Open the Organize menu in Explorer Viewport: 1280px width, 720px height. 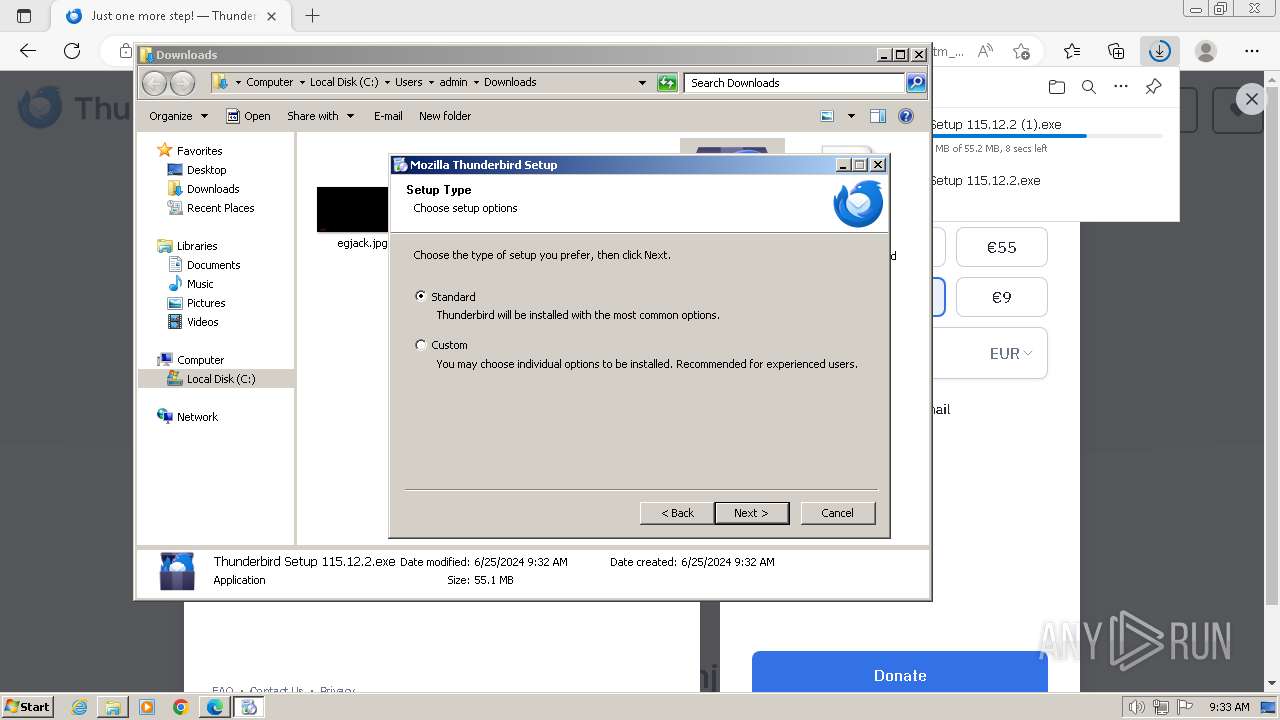tap(178, 116)
